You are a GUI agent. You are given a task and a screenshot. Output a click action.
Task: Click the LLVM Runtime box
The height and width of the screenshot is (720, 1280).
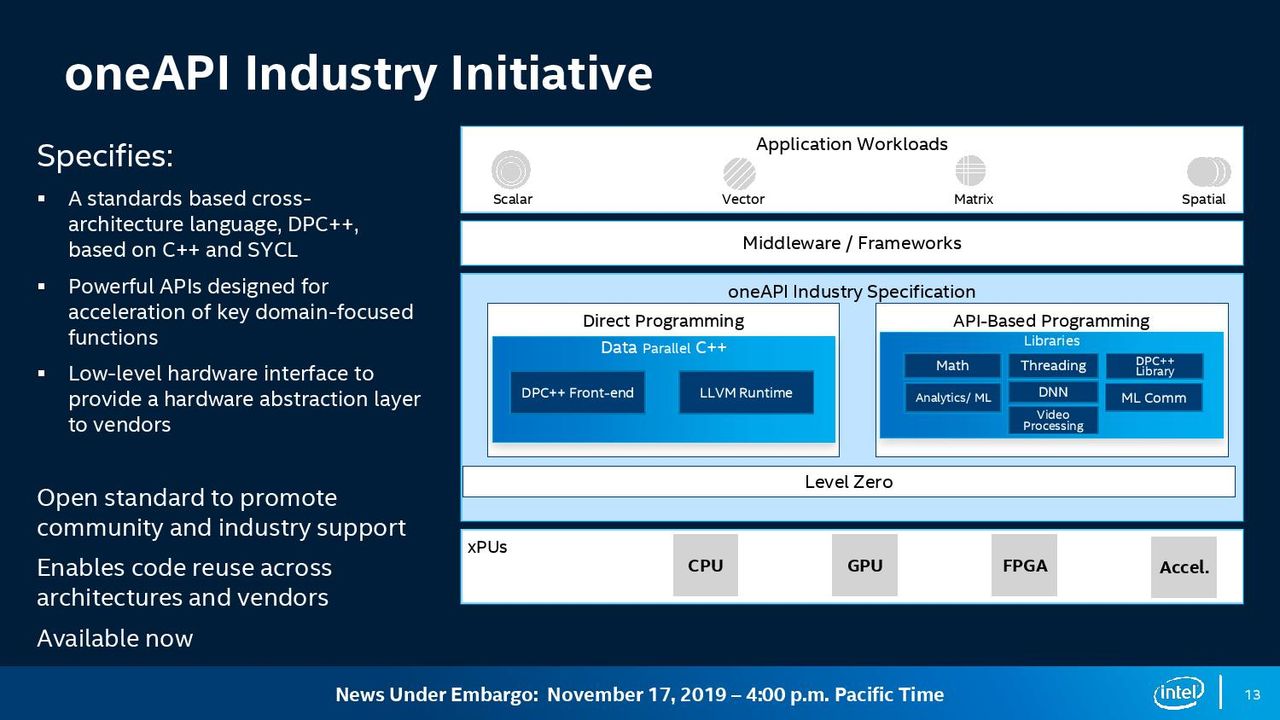[x=746, y=393]
